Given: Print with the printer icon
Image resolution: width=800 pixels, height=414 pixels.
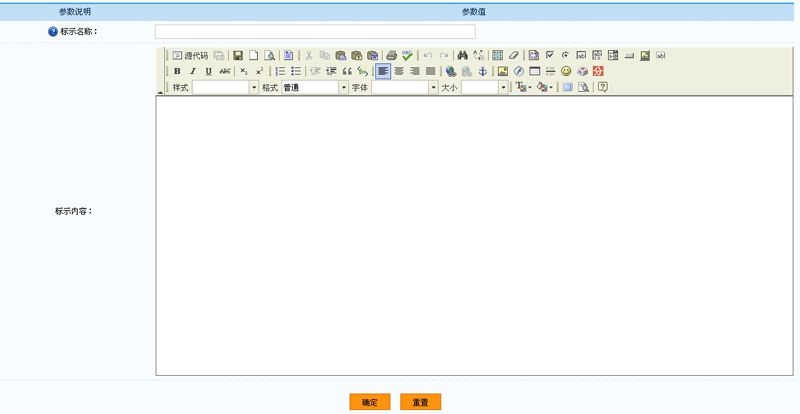Looking at the screenshot, I should coord(391,56).
